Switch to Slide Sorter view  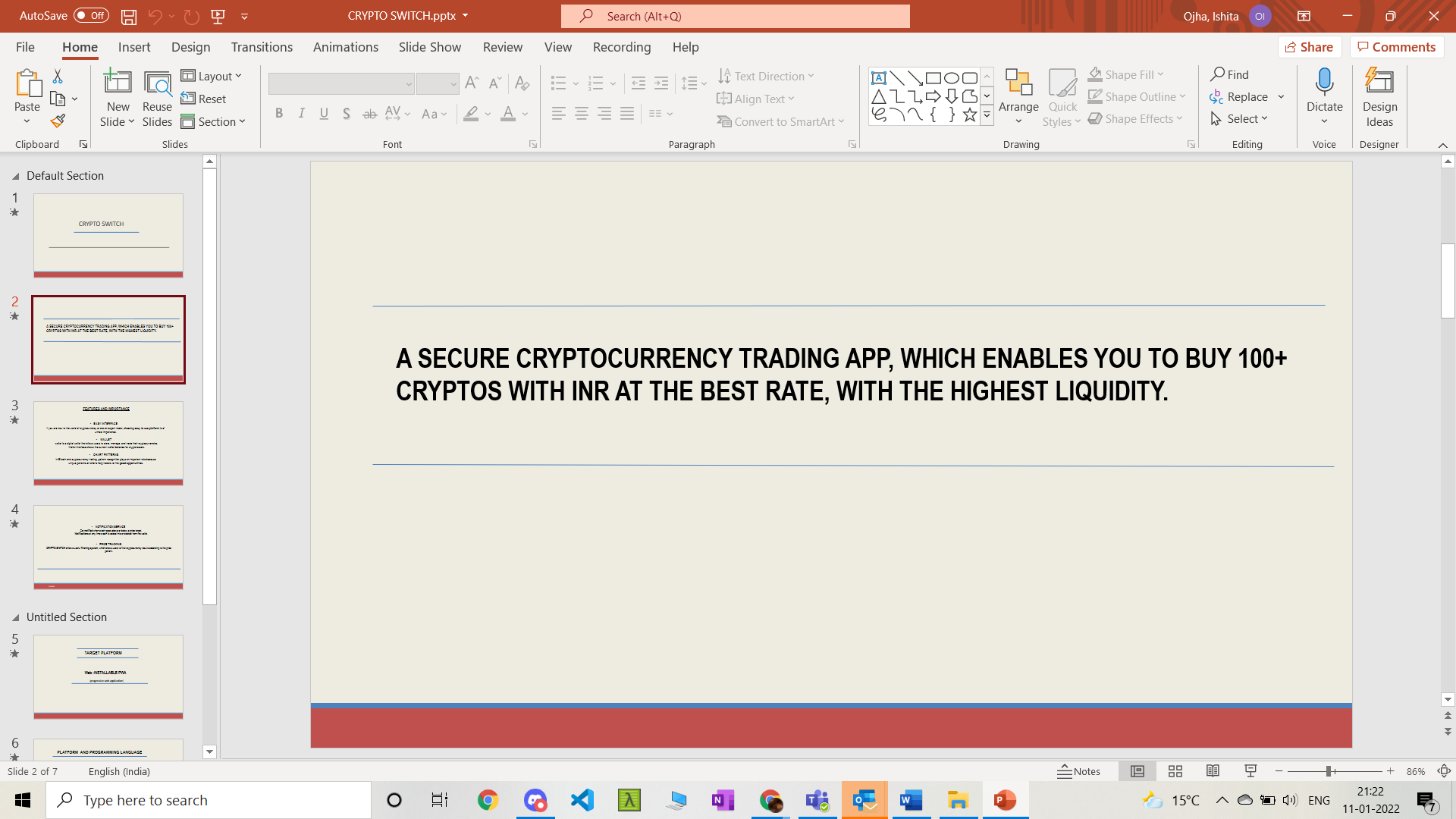click(1175, 771)
